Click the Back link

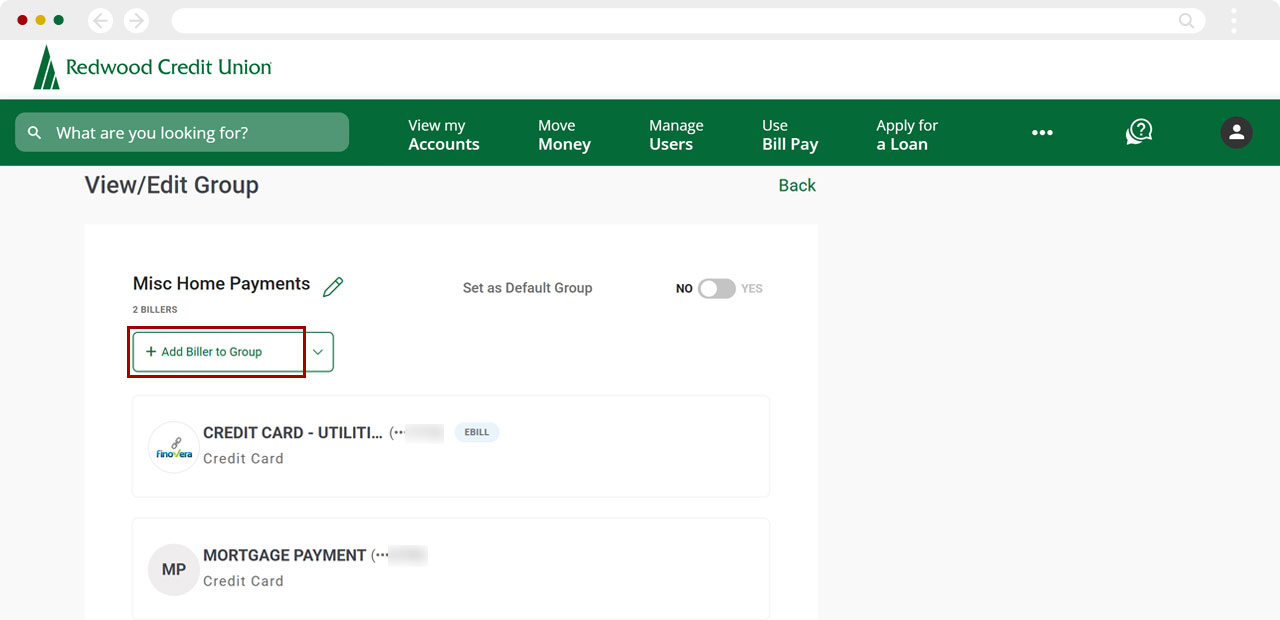coord(797,185)
